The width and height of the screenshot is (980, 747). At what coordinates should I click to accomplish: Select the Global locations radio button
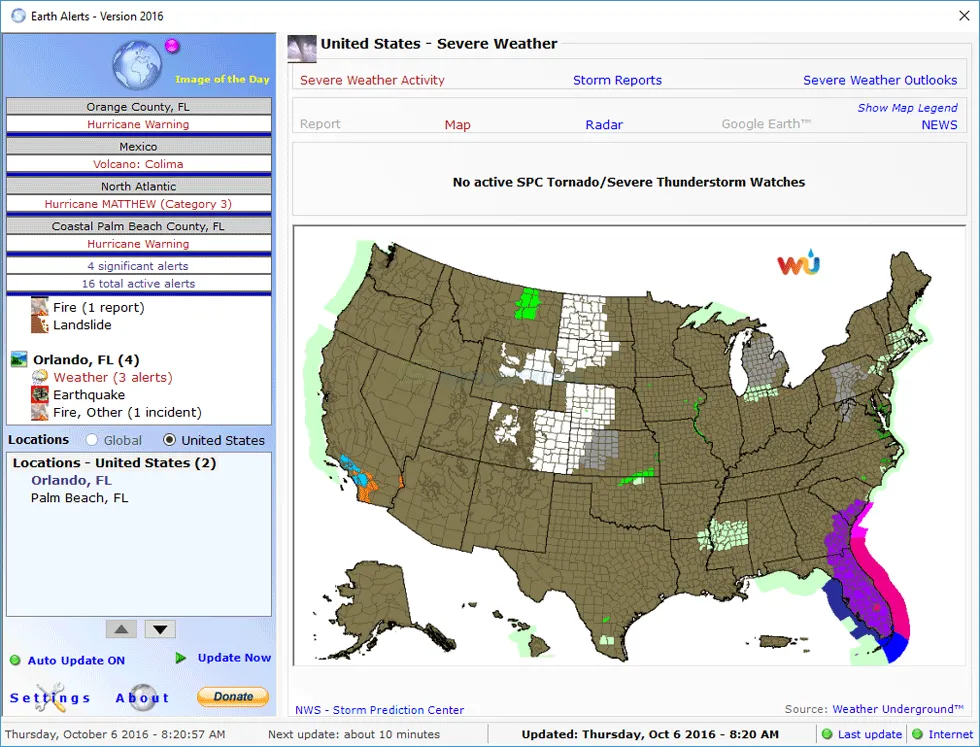click(93, 440)
